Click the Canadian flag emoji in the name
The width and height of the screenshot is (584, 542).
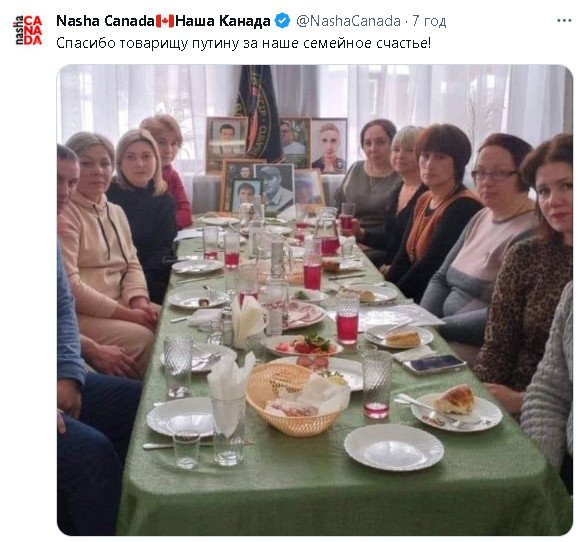[x=164, y=21]
